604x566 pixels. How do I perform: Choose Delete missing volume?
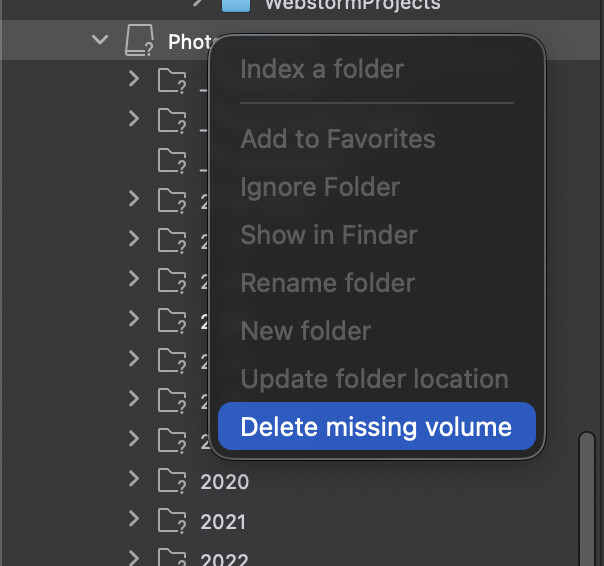click(377, 426)
